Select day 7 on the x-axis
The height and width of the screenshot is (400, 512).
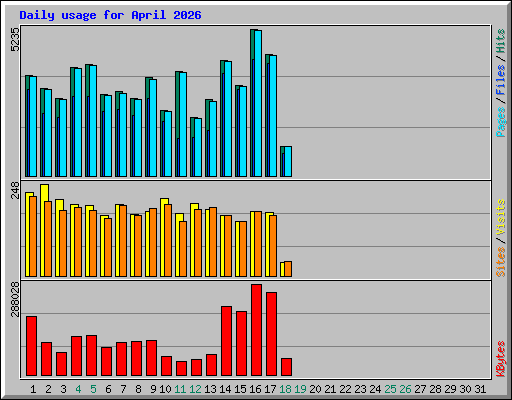(123, 389)
